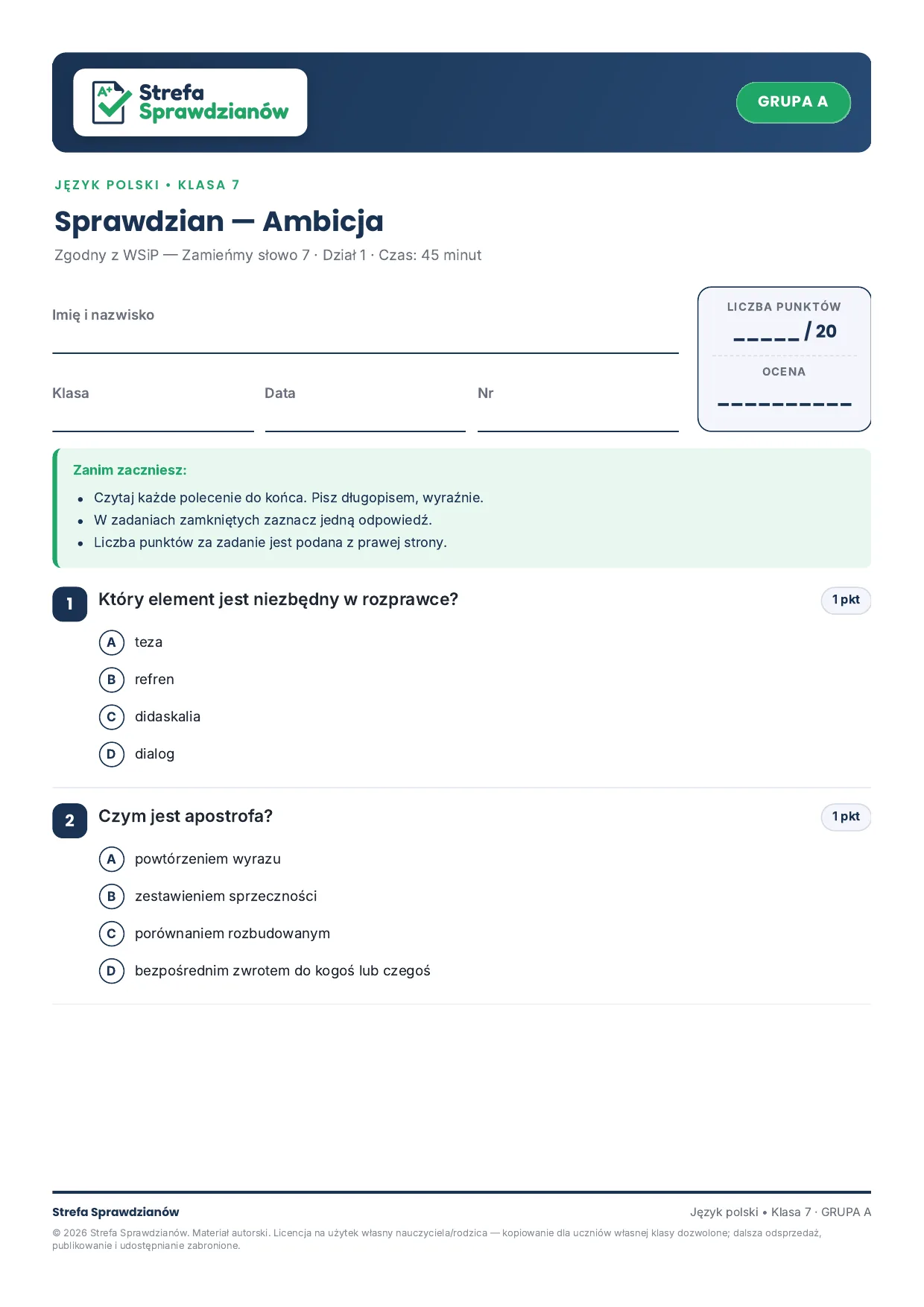Click the '1 pkt' pill for question 2
The height and width of the screenshot is (1307, 924).
(x=846, y=817)
